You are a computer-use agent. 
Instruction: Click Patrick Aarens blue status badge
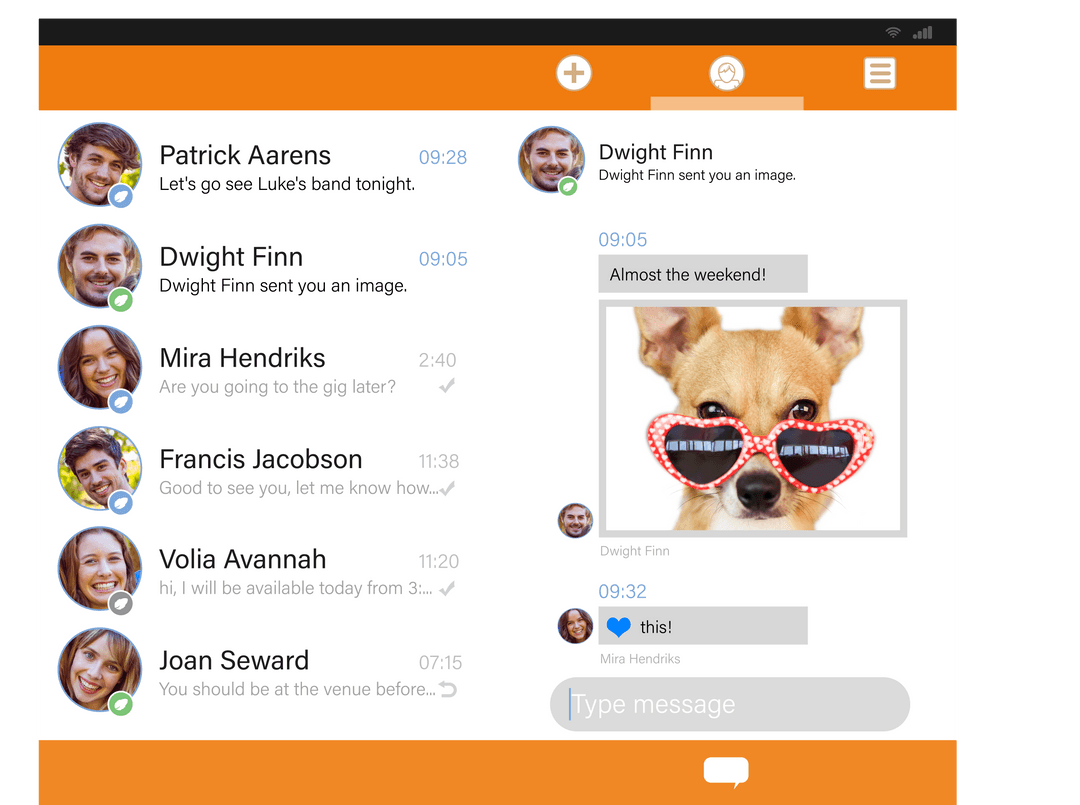[x=121, y=196]
